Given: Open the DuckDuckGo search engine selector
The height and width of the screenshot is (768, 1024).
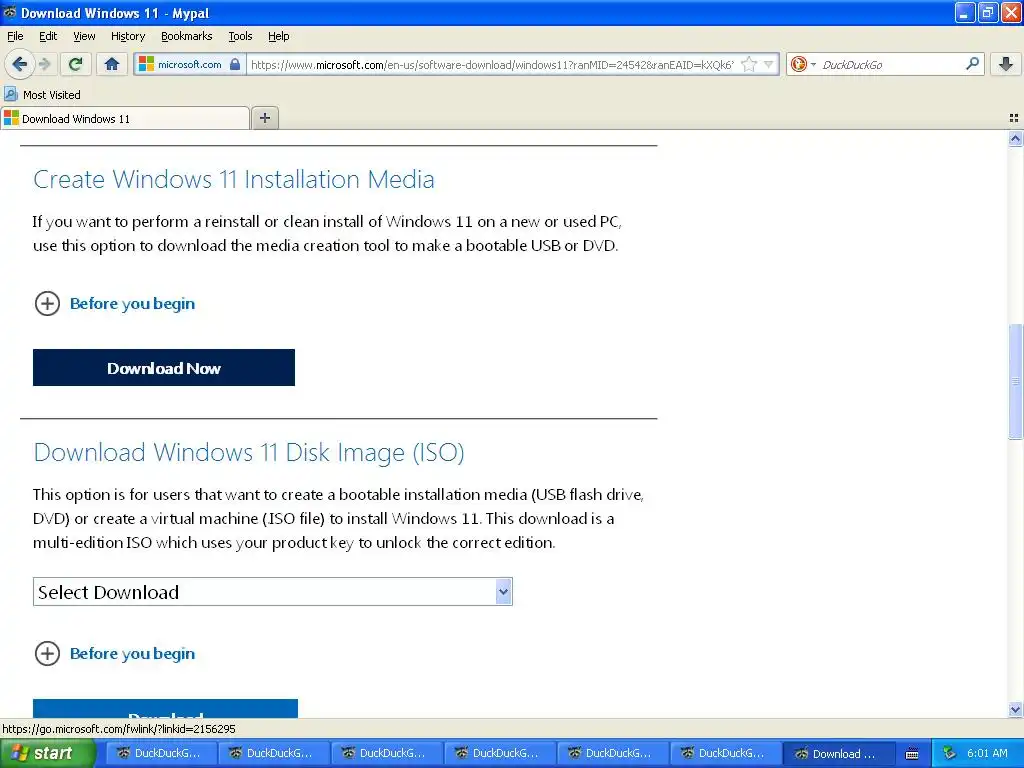Looking at the screenshot, I should [803, 64].
